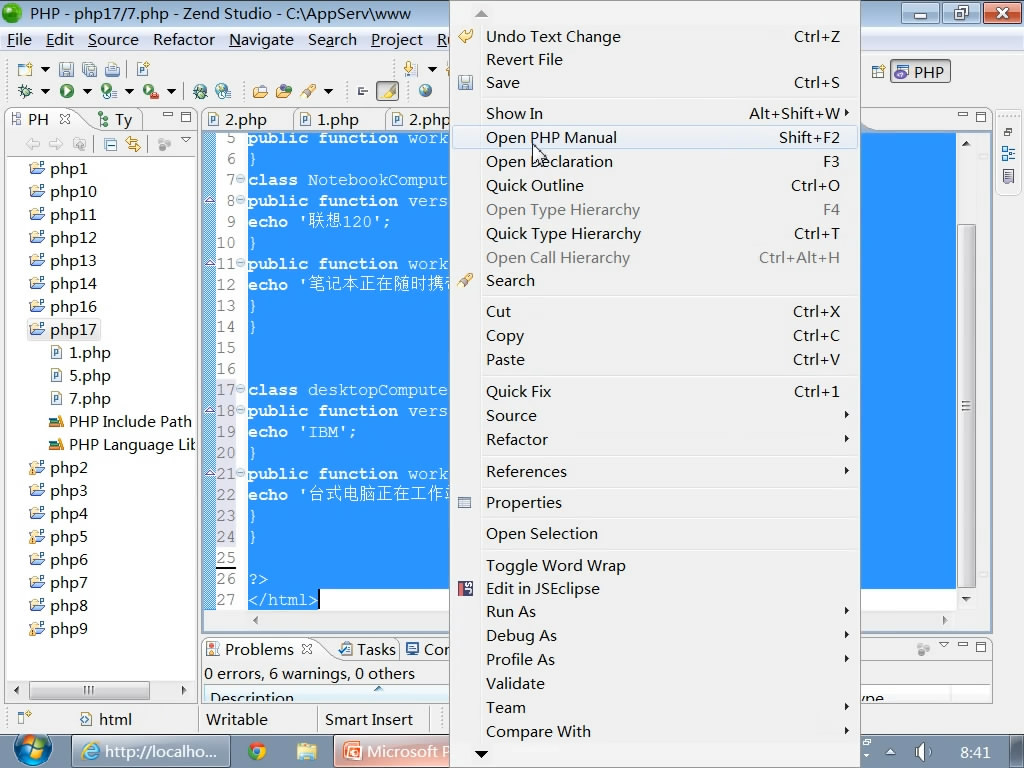Open the Run configurations dropdown arrow

coord(87,91)
